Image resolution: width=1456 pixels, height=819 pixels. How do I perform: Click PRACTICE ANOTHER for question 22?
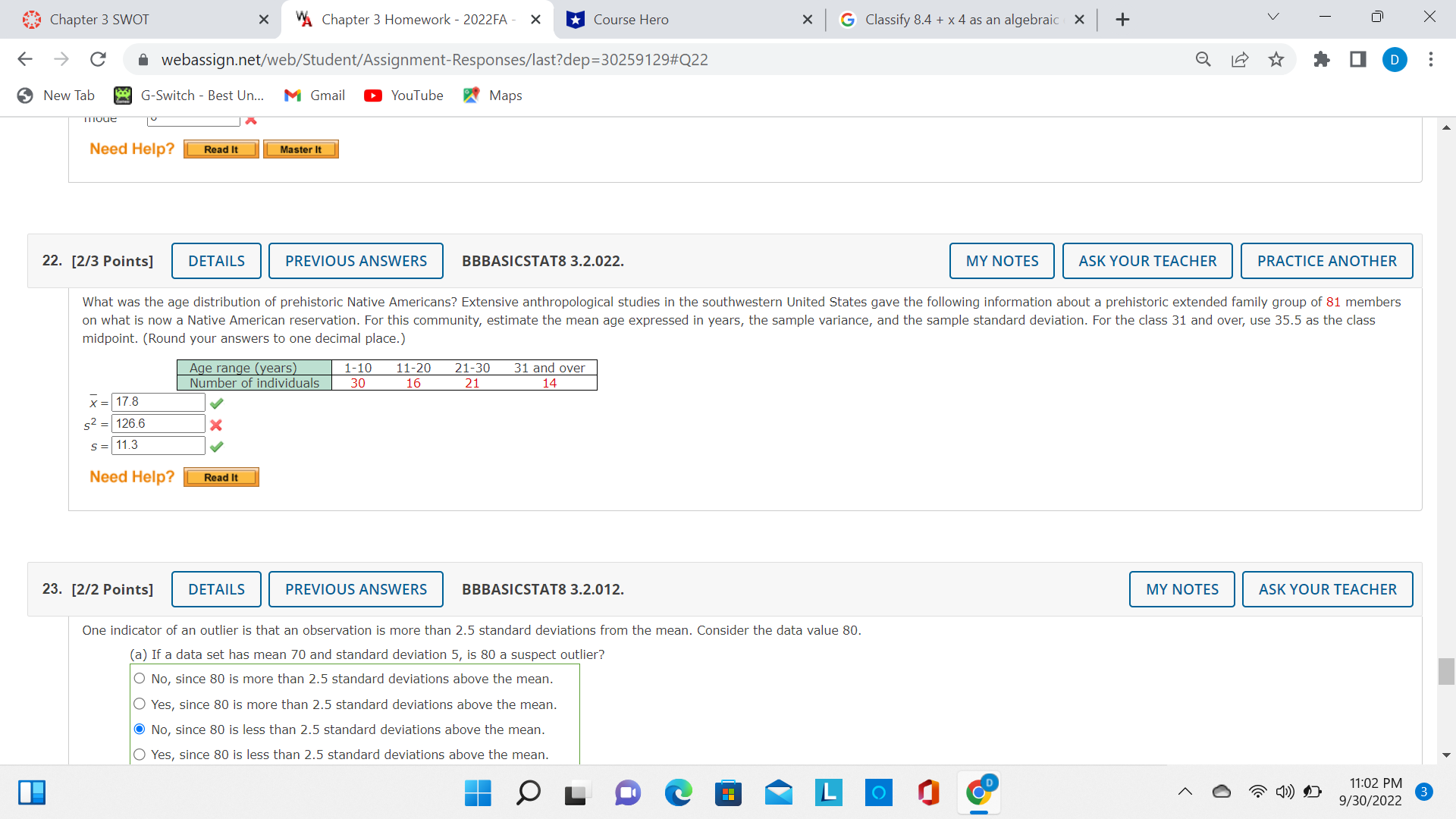pyautogui.click(x=1326, y=260)
